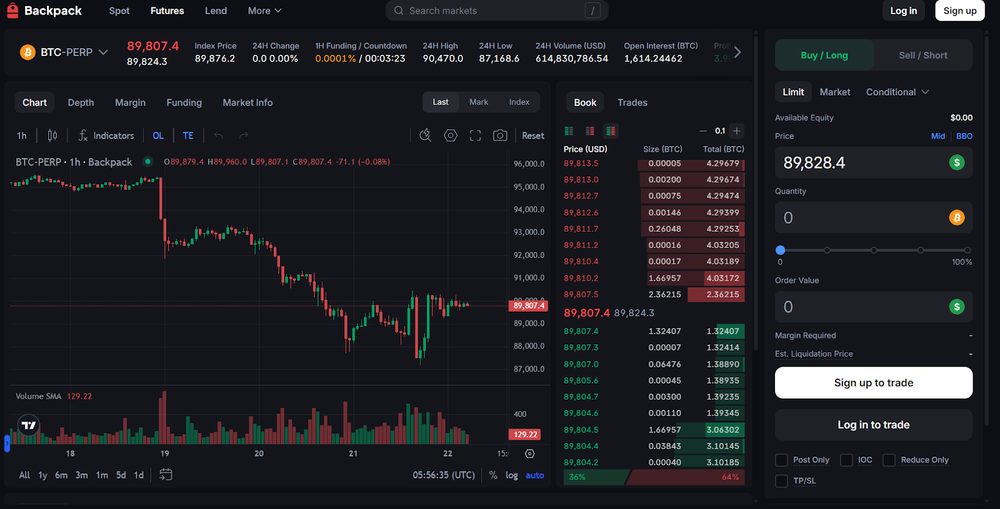
Task: Click the quantity slider handle at 0
Action: [x=780, y=250]
